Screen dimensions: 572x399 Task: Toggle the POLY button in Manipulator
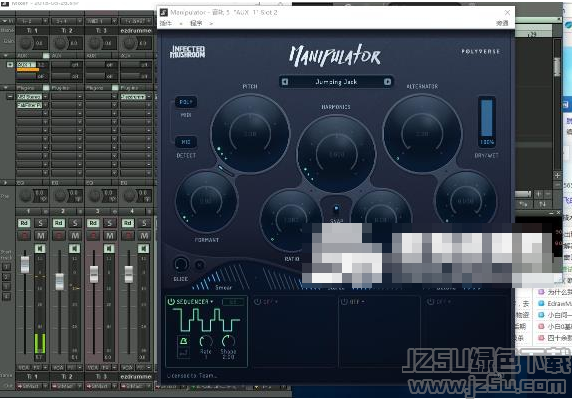coord(186,102)
